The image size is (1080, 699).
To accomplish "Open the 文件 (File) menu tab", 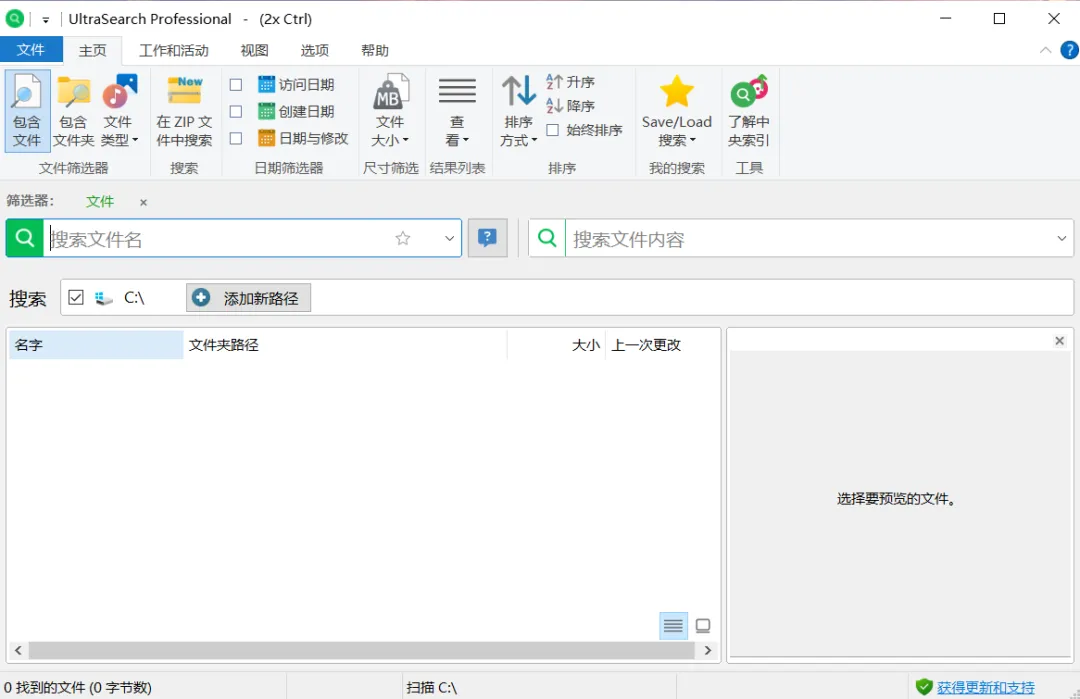I will click(x=31, y=50).
